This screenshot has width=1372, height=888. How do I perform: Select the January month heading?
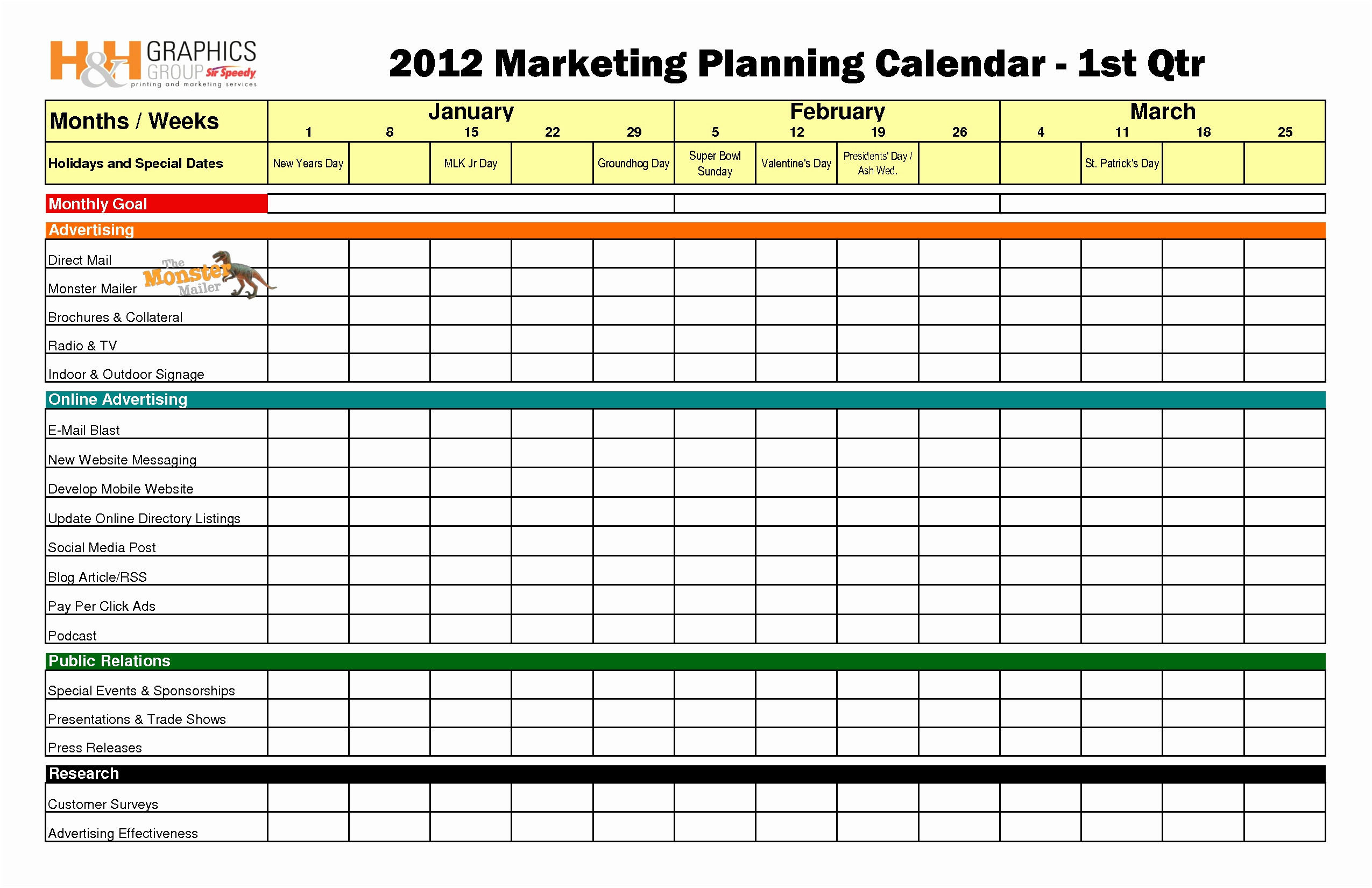[470, 112]
